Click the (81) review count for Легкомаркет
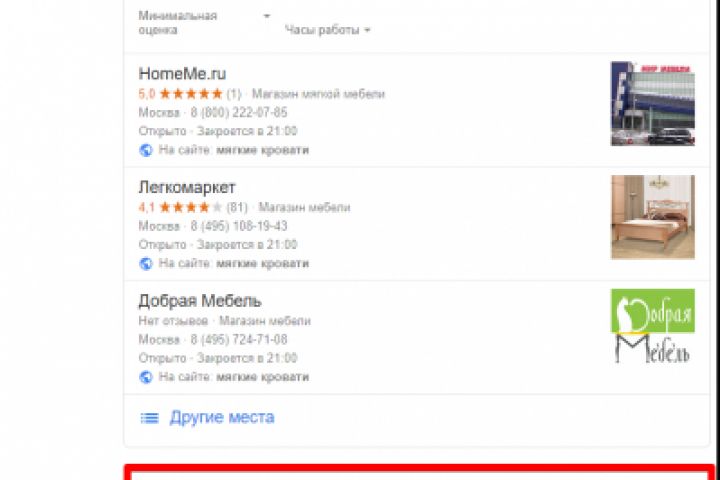 coord(237,208)
